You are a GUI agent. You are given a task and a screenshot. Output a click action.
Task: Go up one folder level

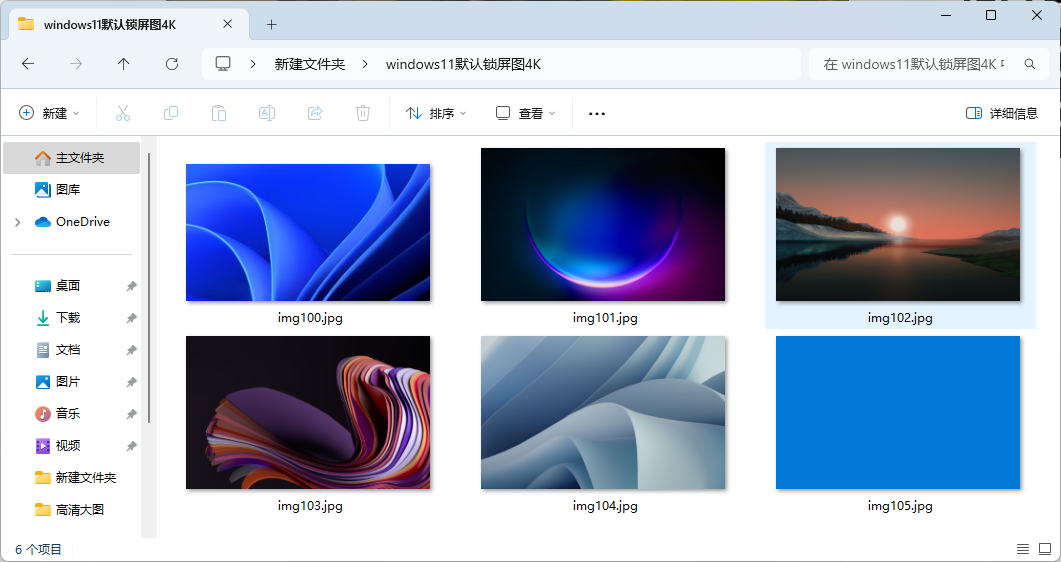coord(124,64)
